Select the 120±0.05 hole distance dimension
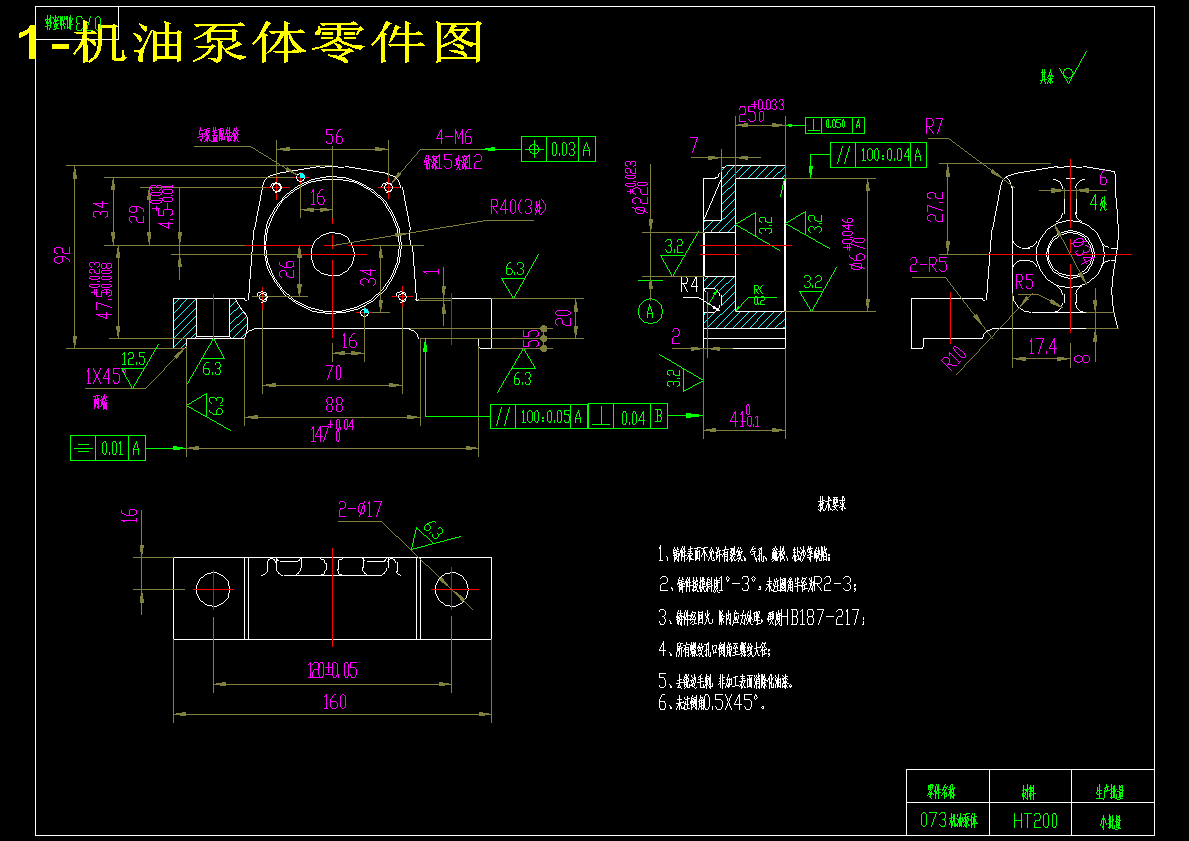 (x=332, y=670)
